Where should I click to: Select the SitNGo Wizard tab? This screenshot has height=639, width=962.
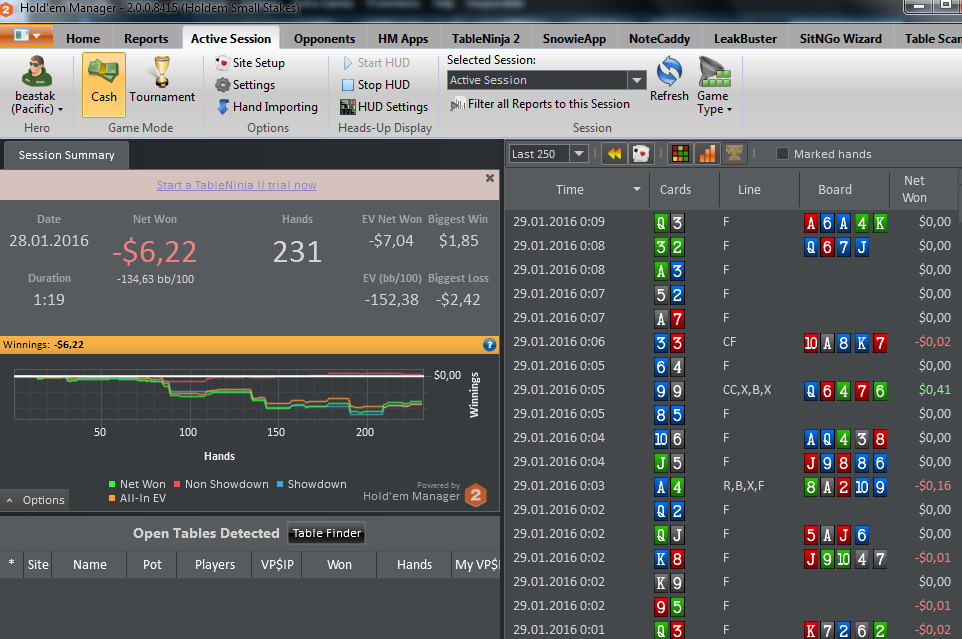pos(841,39)
